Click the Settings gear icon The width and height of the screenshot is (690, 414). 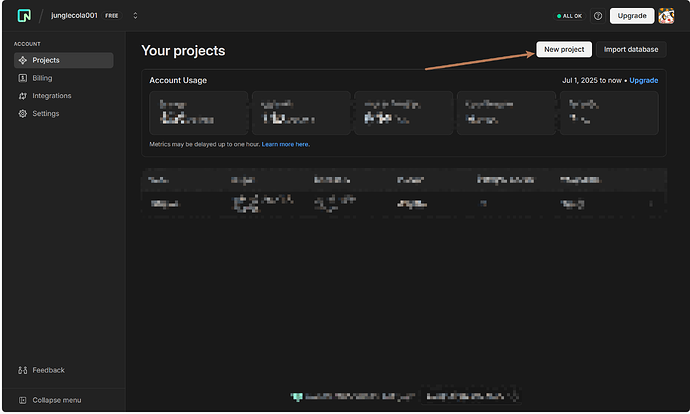coord(23,114)
